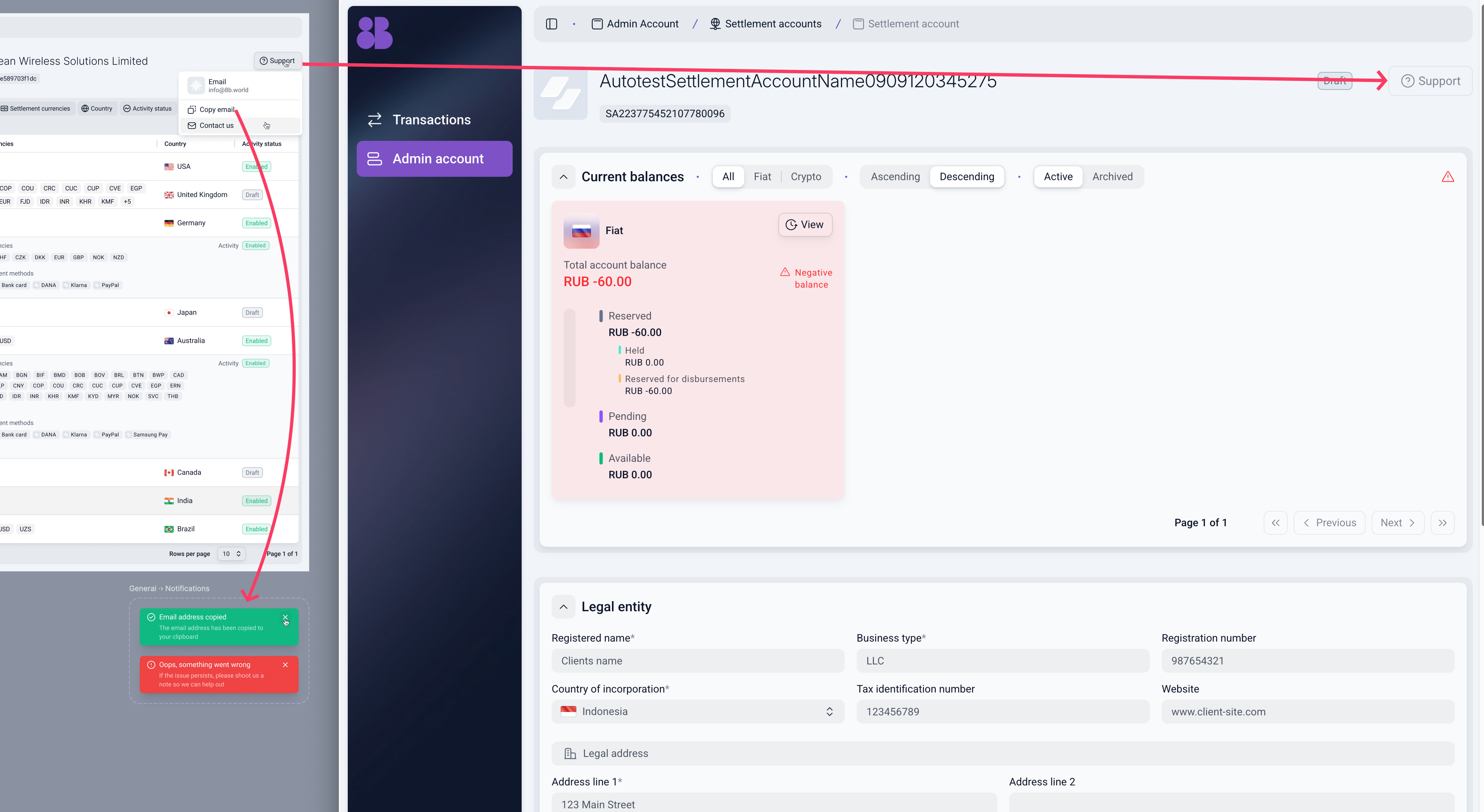Click the Samsung Pay method chip

(148, 435)
